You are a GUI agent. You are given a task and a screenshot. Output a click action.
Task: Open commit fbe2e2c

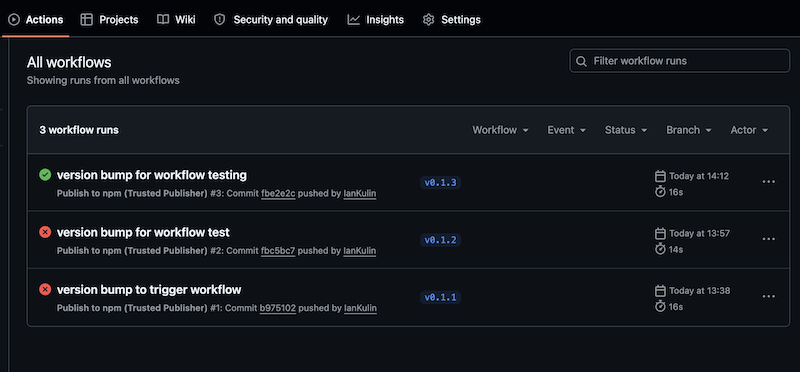click(278, 194)
